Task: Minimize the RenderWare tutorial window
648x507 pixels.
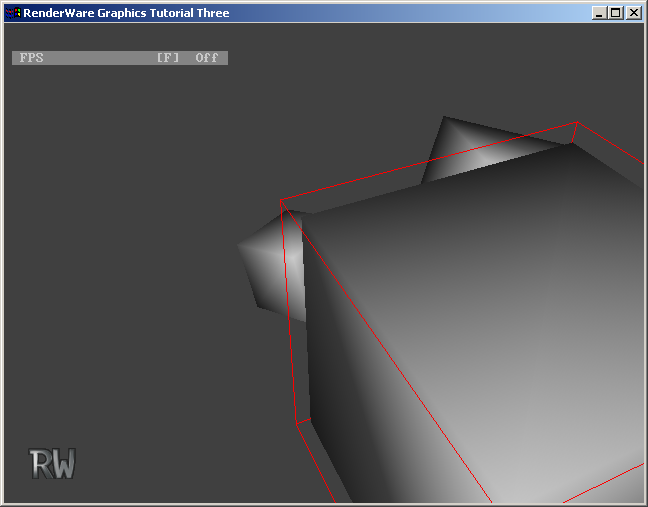Action: pos(599,13)
